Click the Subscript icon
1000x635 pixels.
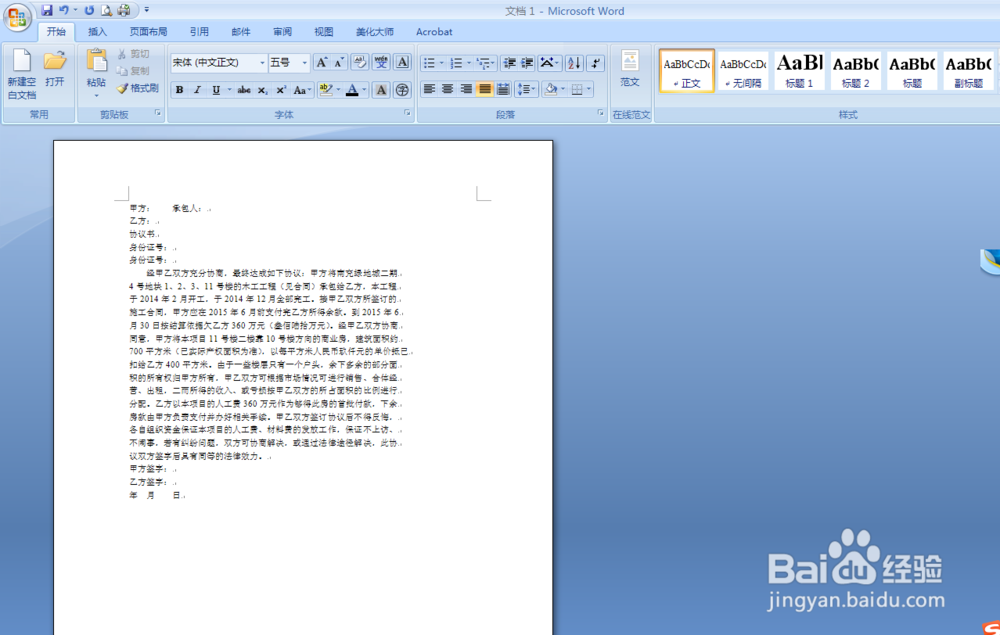264,89
